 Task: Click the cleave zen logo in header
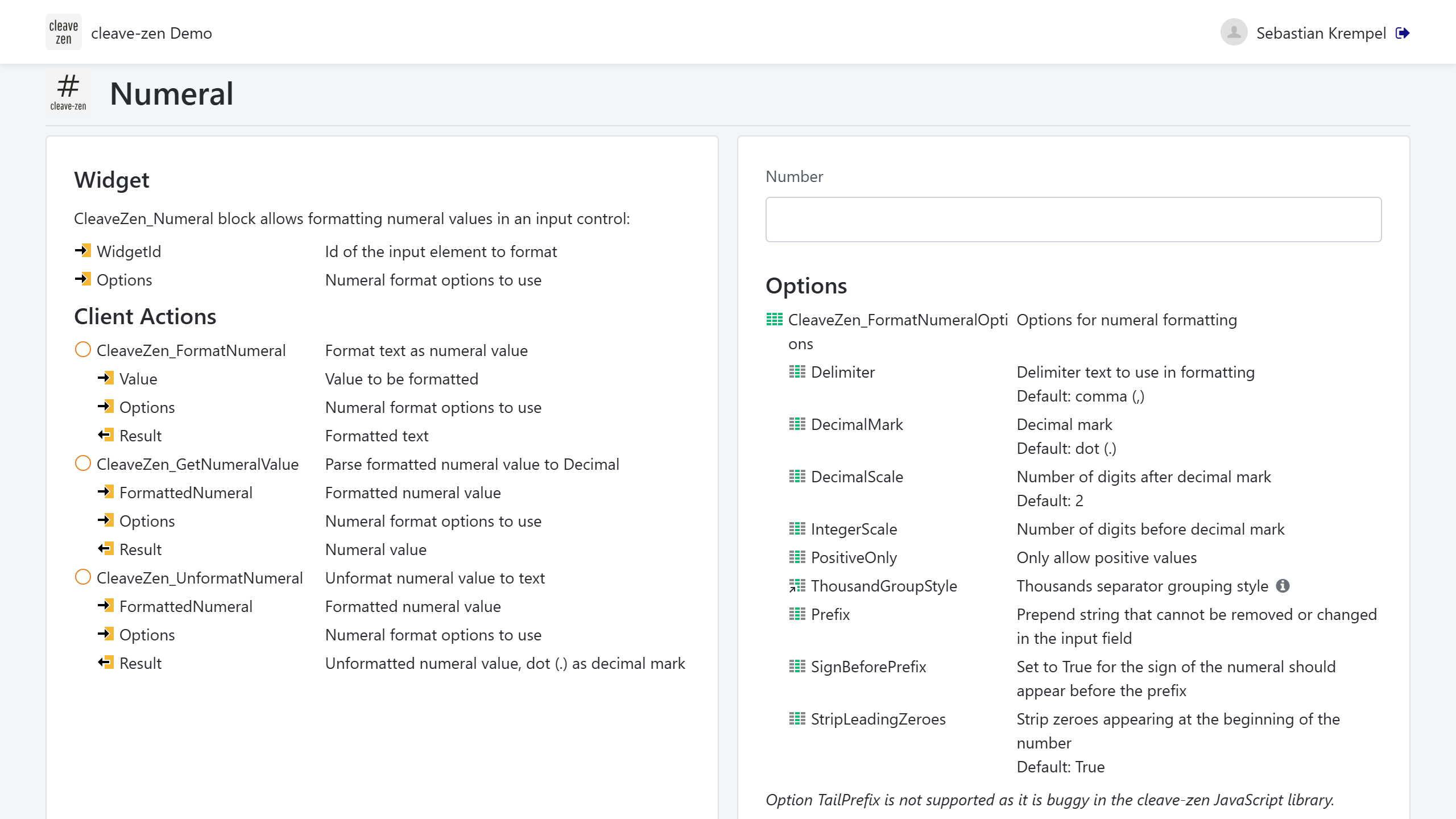tap(63, 32)
